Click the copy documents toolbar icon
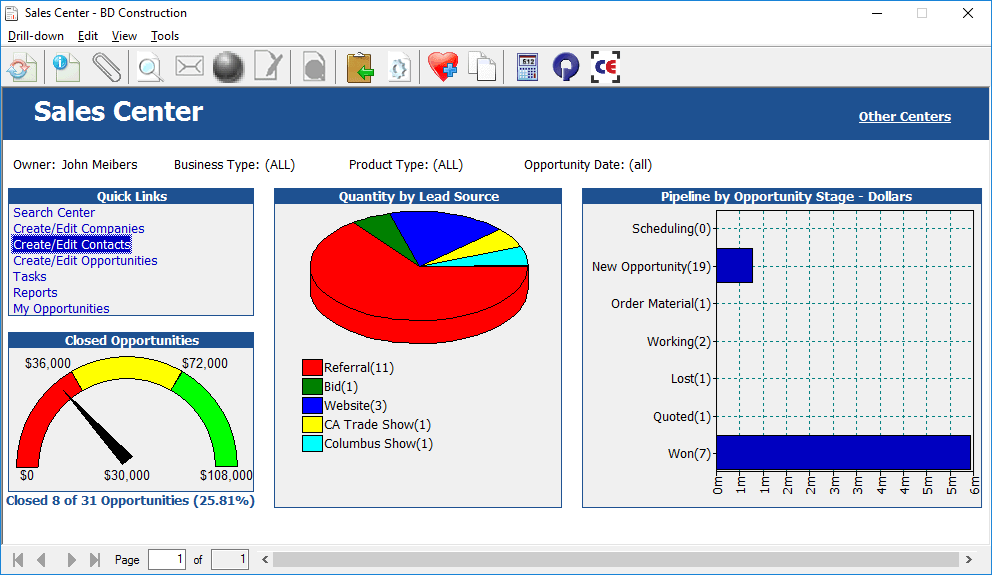This screenshot has width=992, height=575. click(482, 67)
